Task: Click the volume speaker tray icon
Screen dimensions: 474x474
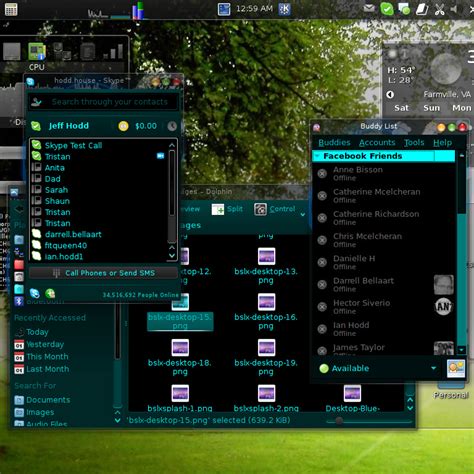Action: pyautogui.click(x=455, y=9)
